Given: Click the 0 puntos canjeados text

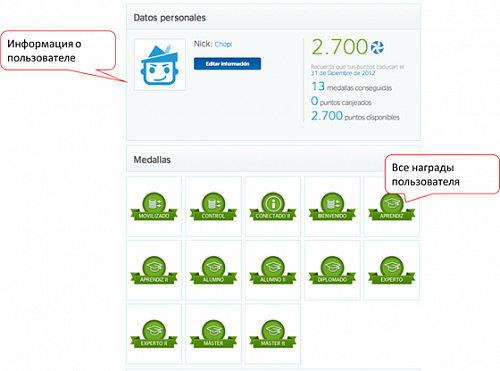Looking at the screenshot, I should pos(341,101).
